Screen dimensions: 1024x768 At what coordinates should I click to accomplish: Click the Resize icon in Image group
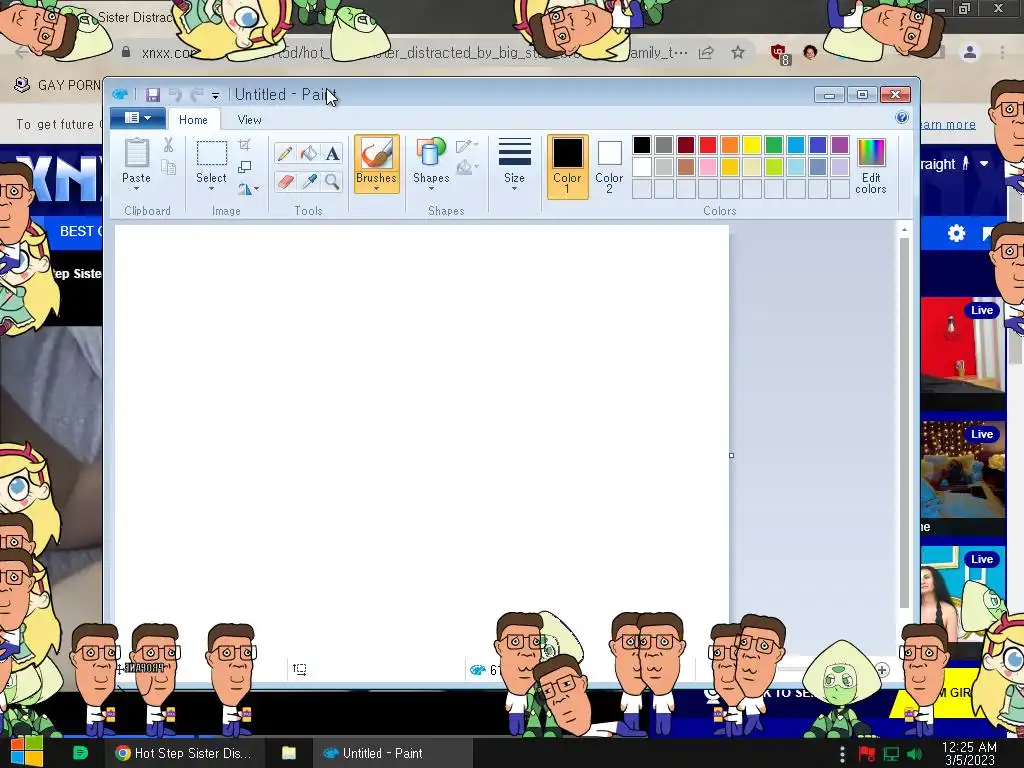[x=245, y=167]
